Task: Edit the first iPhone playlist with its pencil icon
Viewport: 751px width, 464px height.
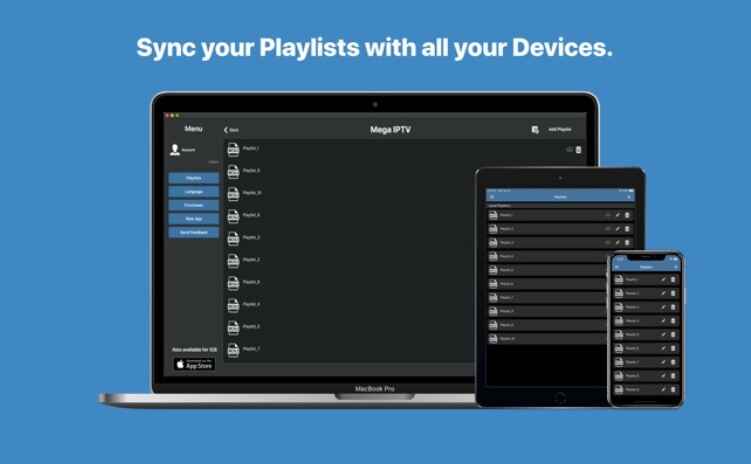Action: (663, 280)
